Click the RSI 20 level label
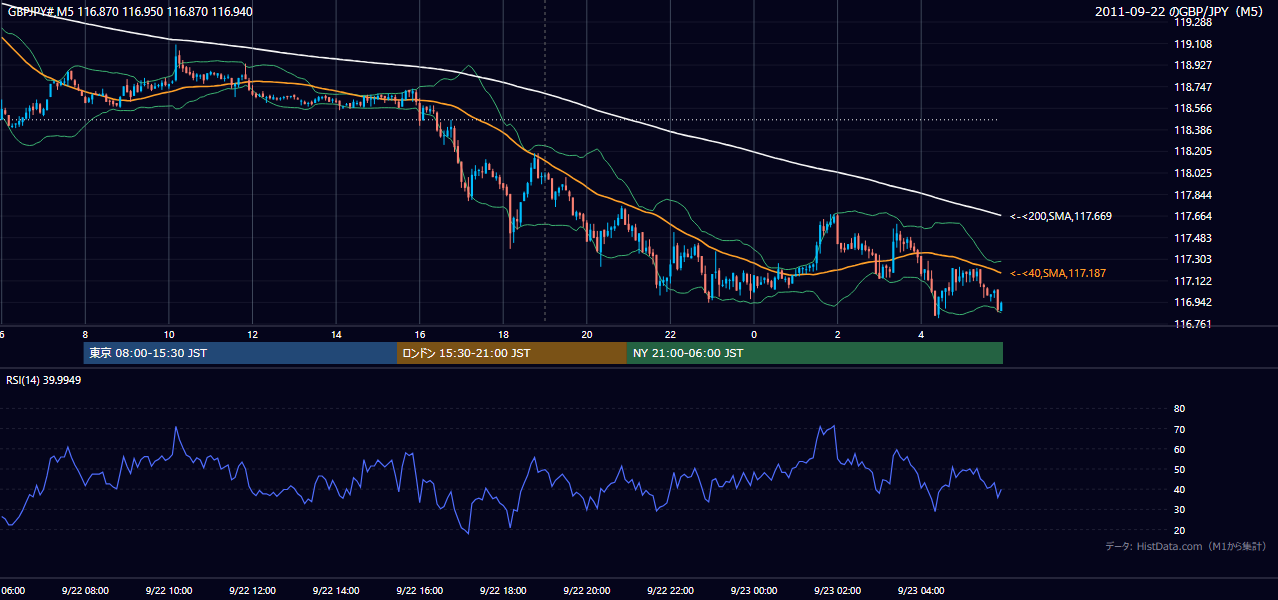The width and height of the screenshot is (1278, 600). coord(1179,530)
